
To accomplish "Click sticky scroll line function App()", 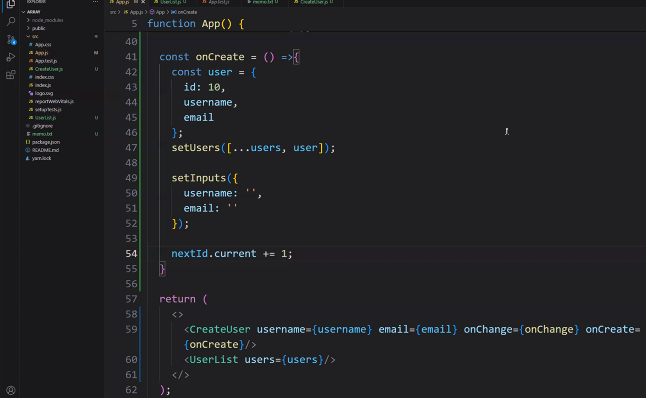I will click(195, 23).
